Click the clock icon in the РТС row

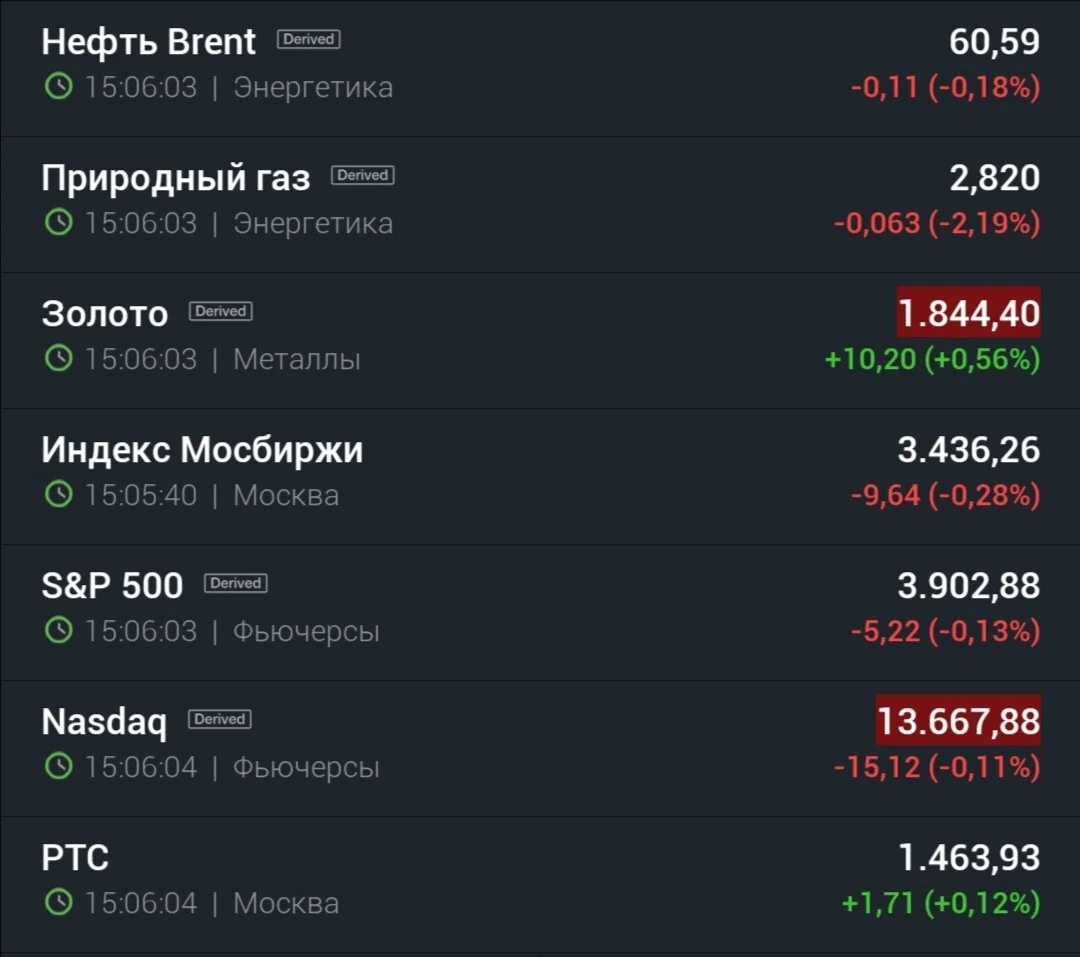(x=59, y=902)
